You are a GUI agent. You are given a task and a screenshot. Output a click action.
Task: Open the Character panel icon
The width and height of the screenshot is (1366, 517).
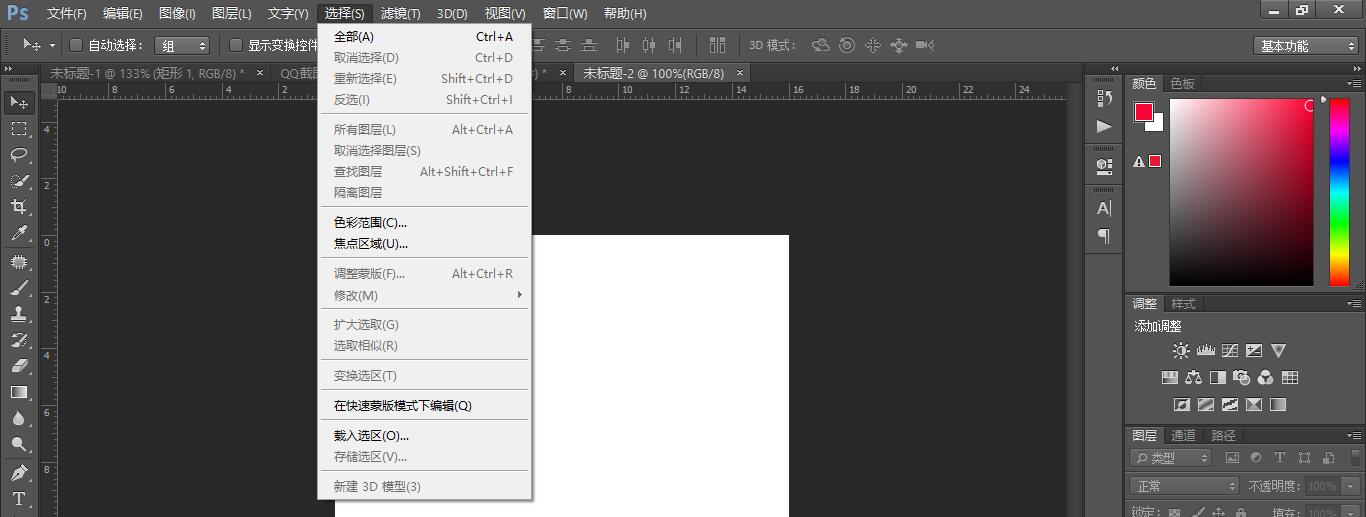[x=1104, y=208]
